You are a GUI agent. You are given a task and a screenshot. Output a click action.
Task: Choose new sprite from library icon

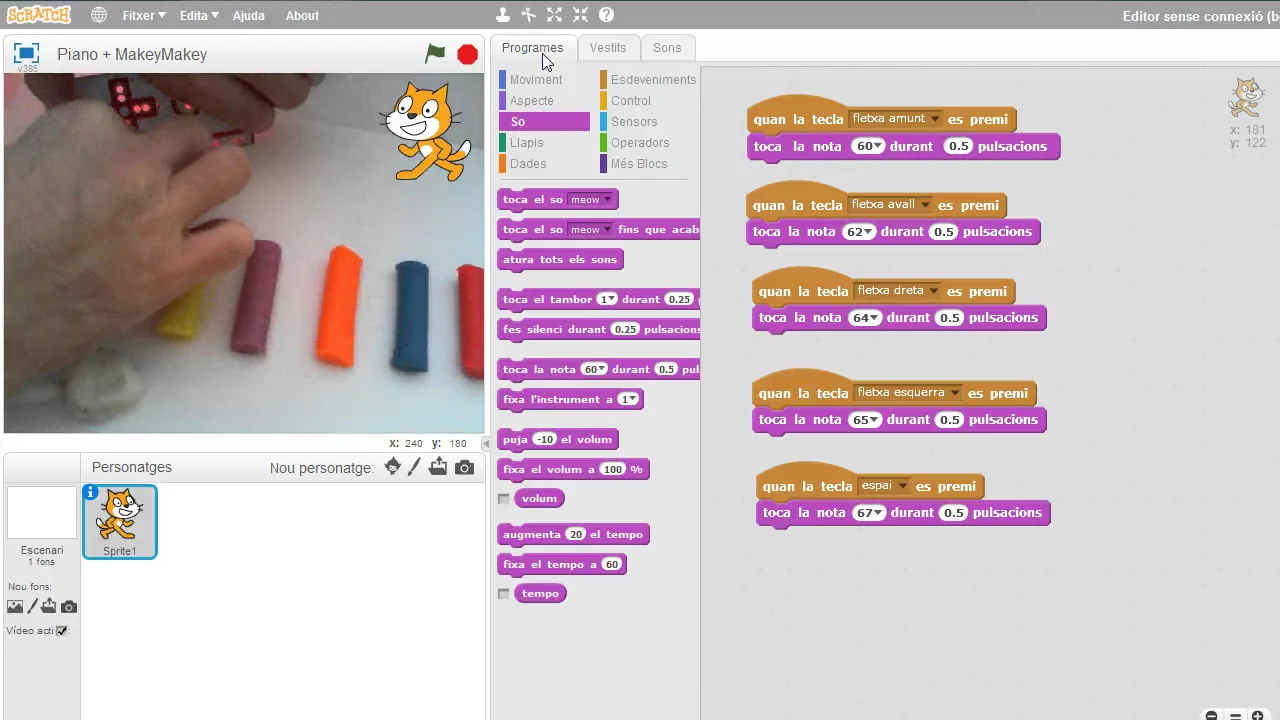[393, 467]
